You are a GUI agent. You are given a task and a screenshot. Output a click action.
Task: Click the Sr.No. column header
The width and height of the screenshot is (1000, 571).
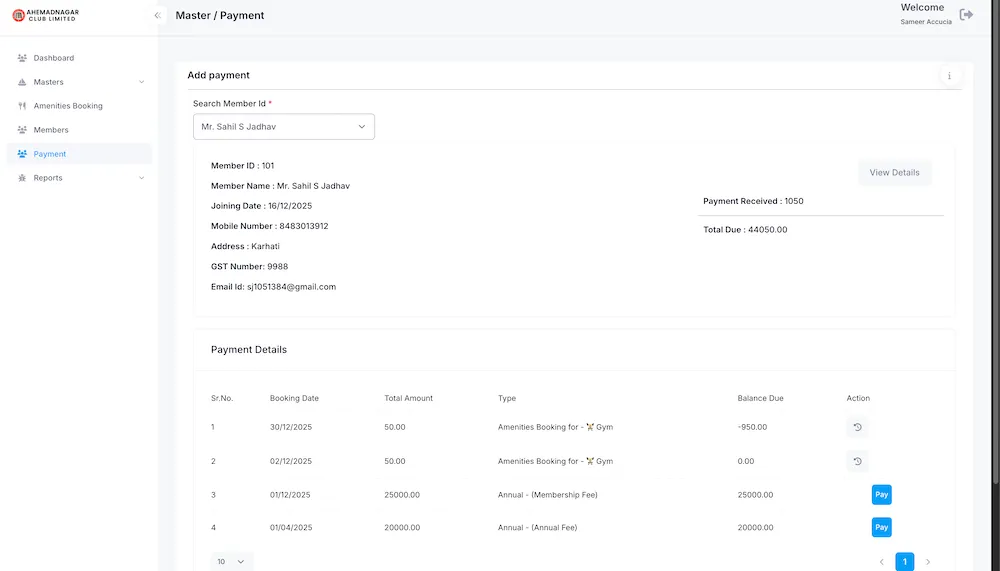click(x=222, y=398)
